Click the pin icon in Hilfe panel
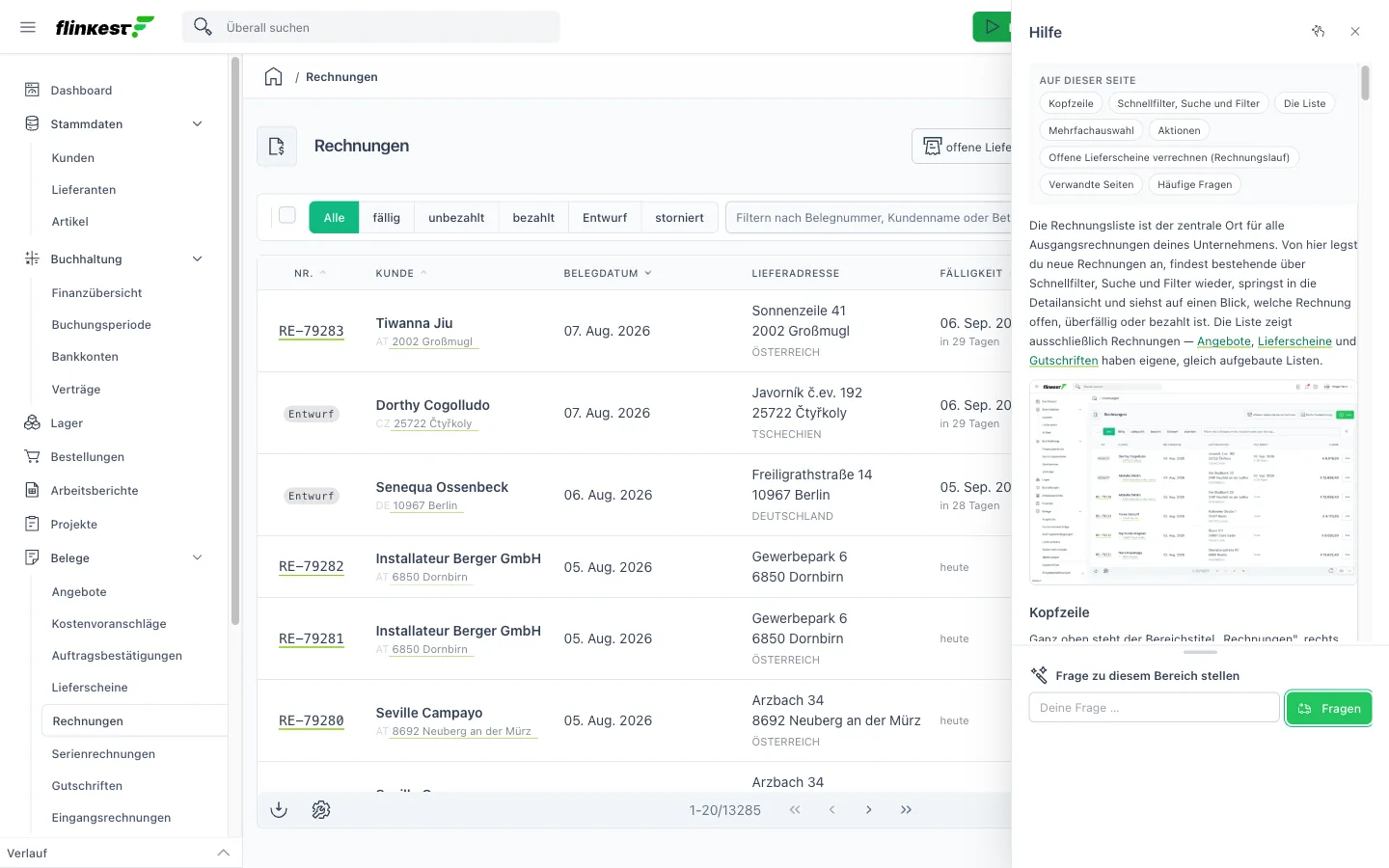This screenshot has width=1389, height=868. tap(1319, 32)
